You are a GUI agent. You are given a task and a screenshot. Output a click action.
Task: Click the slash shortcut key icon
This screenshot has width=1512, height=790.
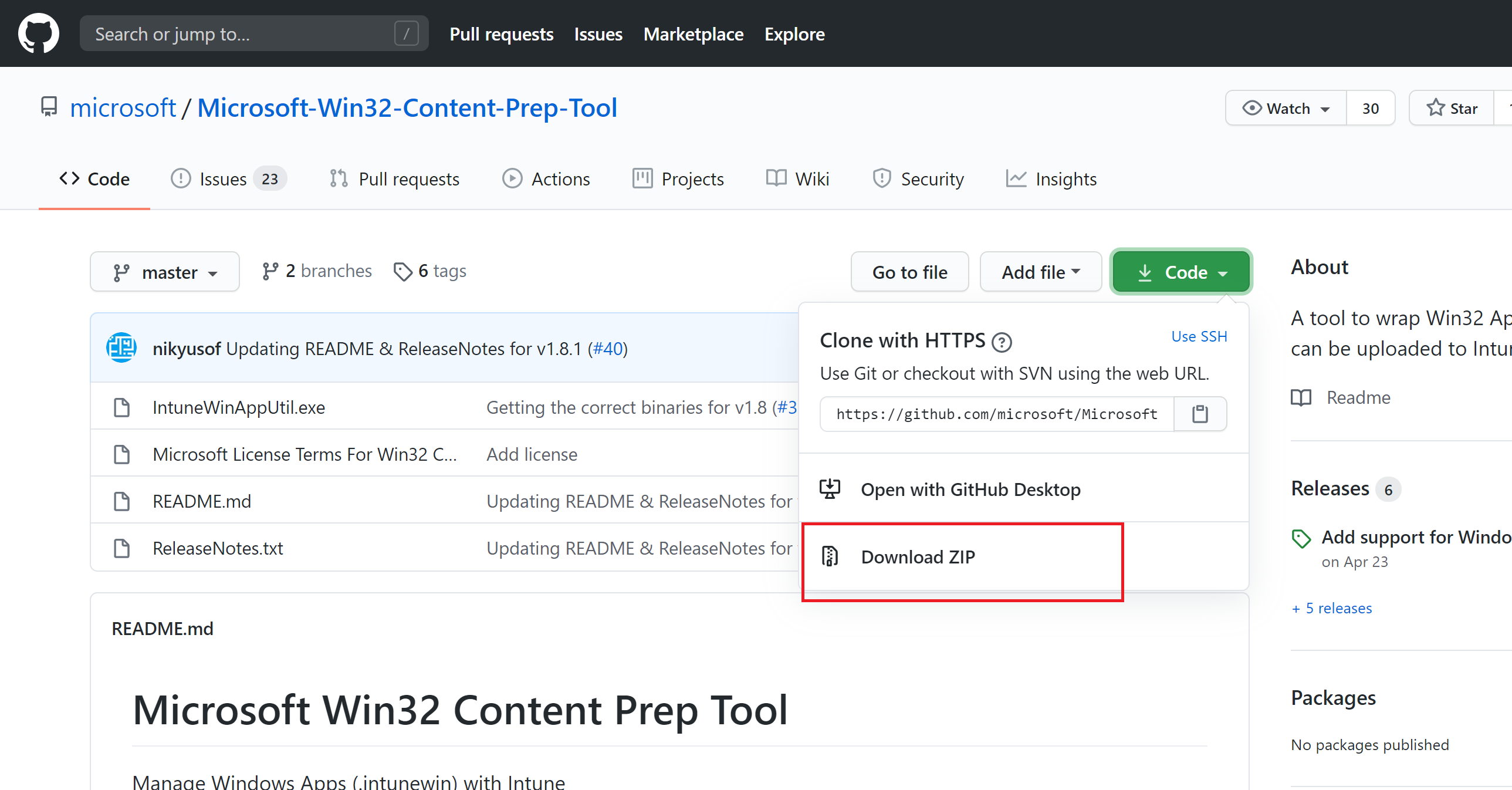coord(406,33)
